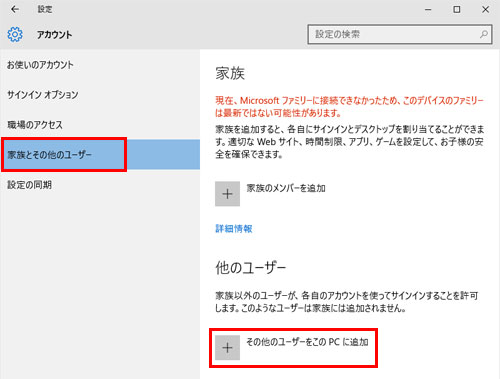Click plus icon for その他のユーザーをこの PC に追加
The width and height of the screenshot is (500, 379).
point(227,348)
